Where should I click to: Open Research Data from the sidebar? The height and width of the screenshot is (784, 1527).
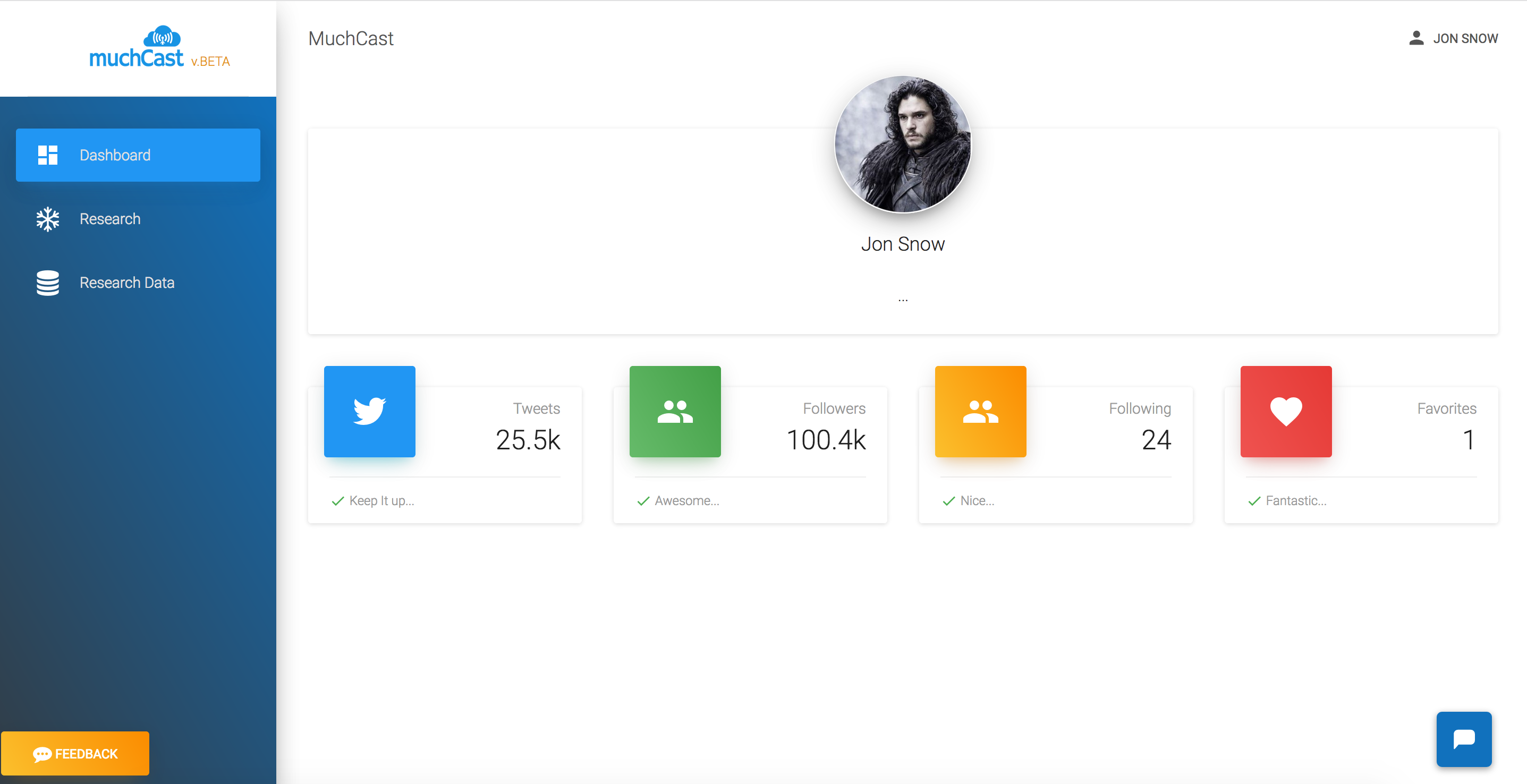[x=127, y=283]
